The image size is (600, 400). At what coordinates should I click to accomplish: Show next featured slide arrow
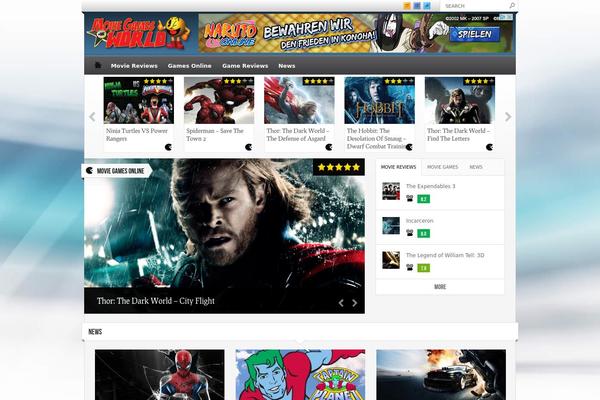click(x=355, y=303)
